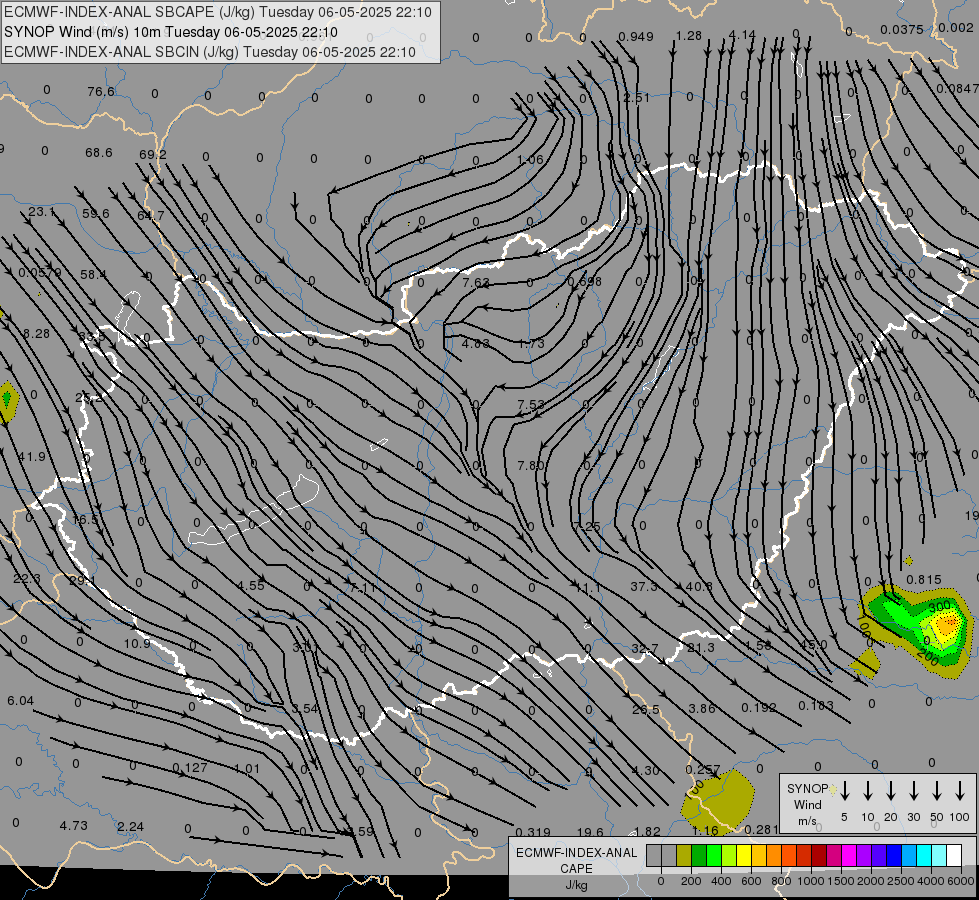Click the map value 2.51
979x900 pixels.
(x=636, y=97)
